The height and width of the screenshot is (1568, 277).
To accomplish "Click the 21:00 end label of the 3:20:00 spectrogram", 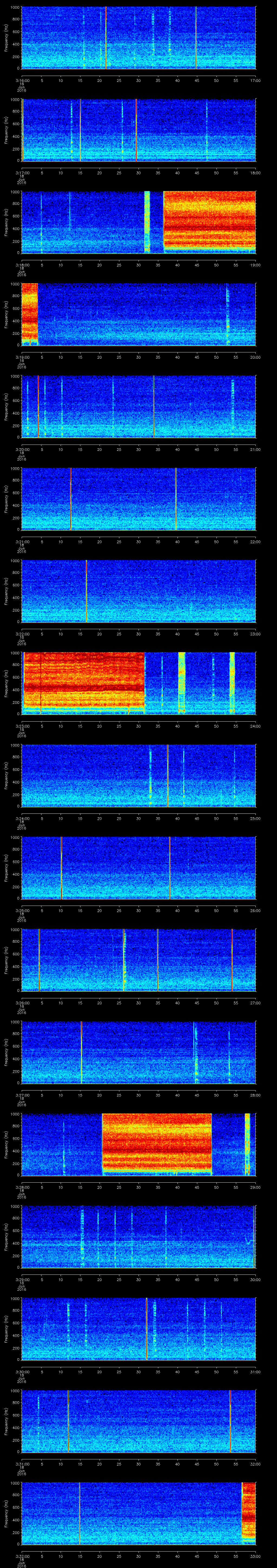I will 255,449.
